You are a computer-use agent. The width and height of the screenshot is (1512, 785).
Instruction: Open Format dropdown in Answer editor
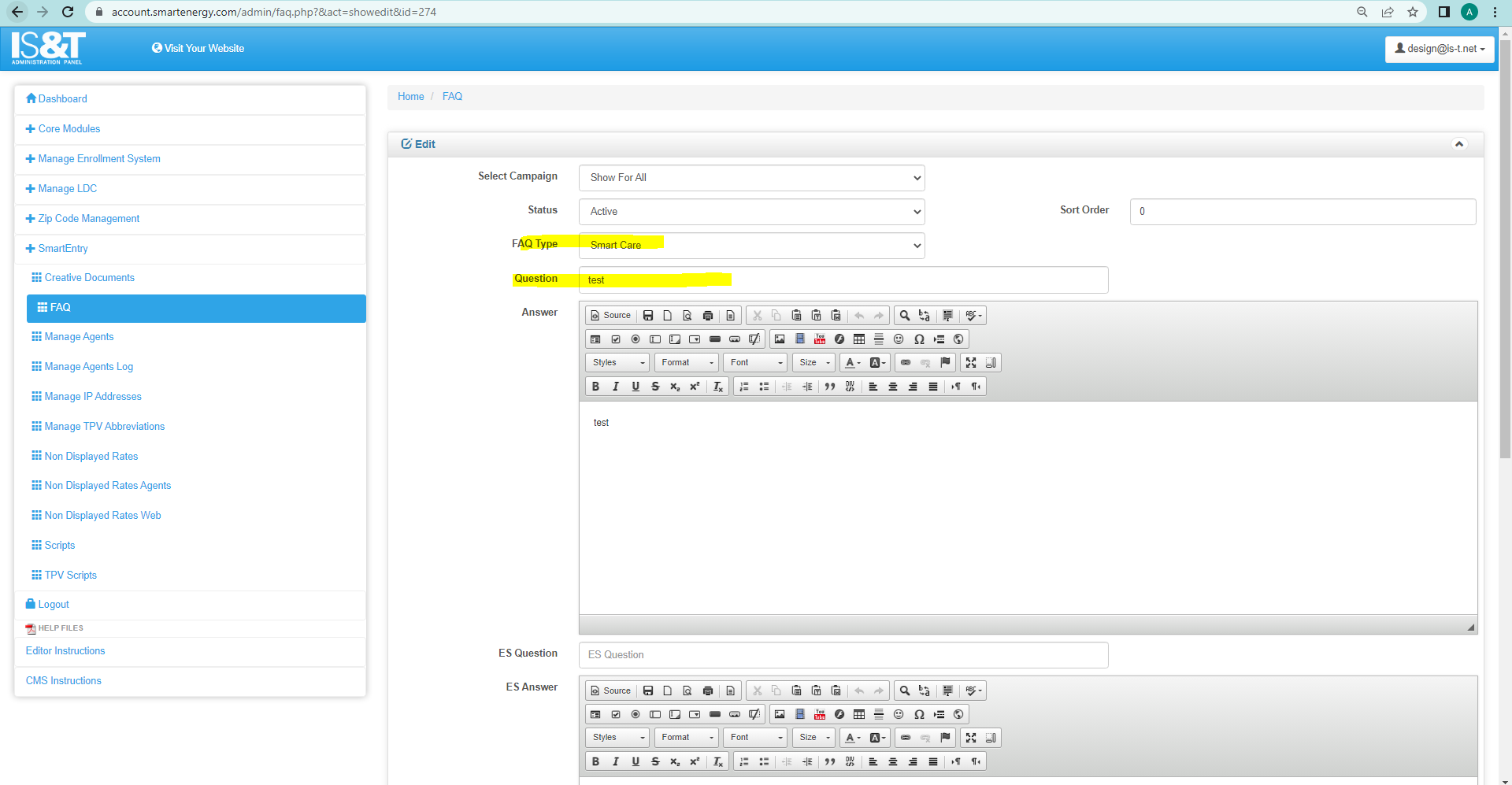pos(686,363)
